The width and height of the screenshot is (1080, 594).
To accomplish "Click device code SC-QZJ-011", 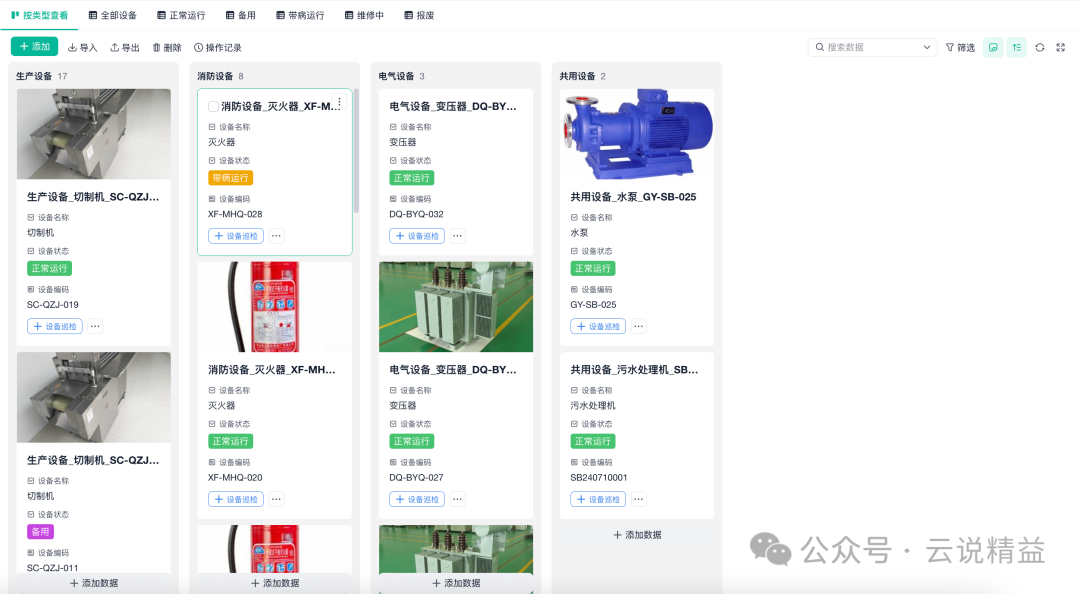I will 52,568.
